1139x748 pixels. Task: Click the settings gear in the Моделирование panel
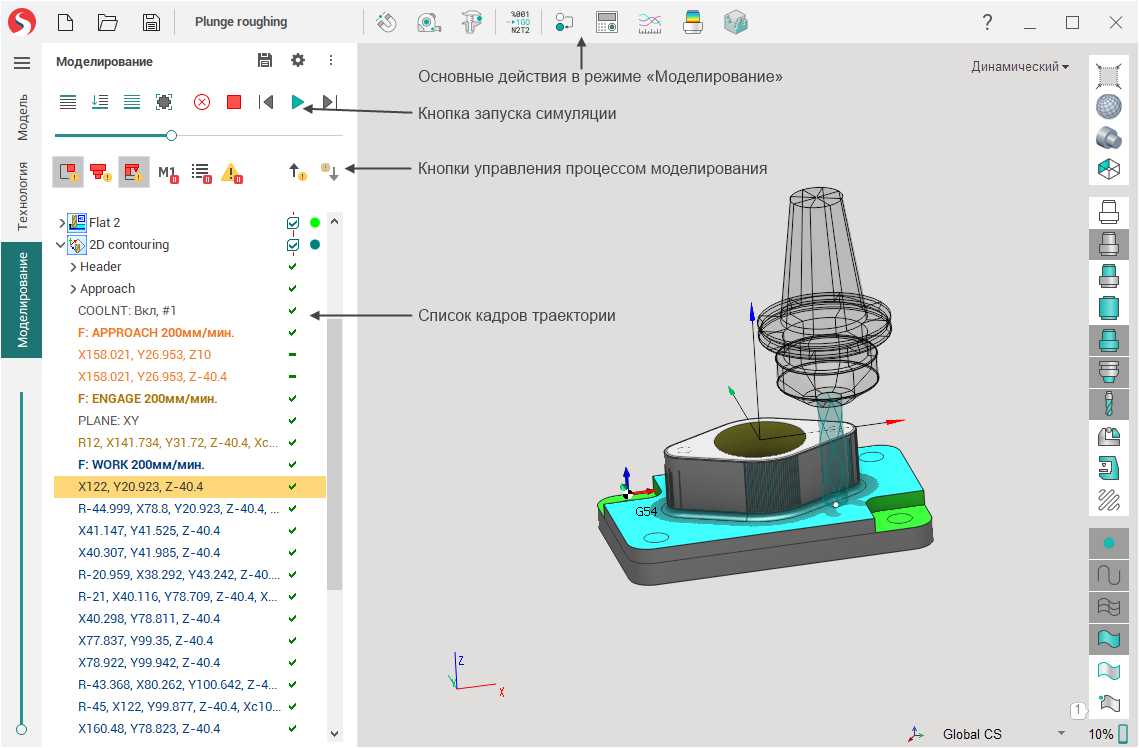[298, 61]
